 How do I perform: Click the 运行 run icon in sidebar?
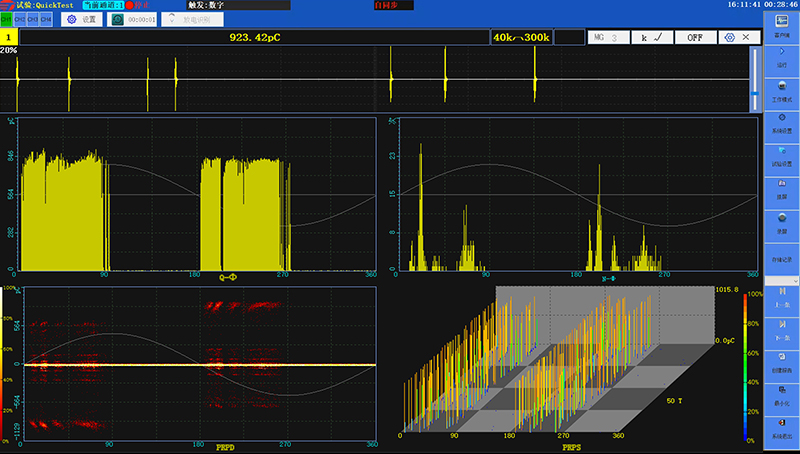(x=781, y=55)
